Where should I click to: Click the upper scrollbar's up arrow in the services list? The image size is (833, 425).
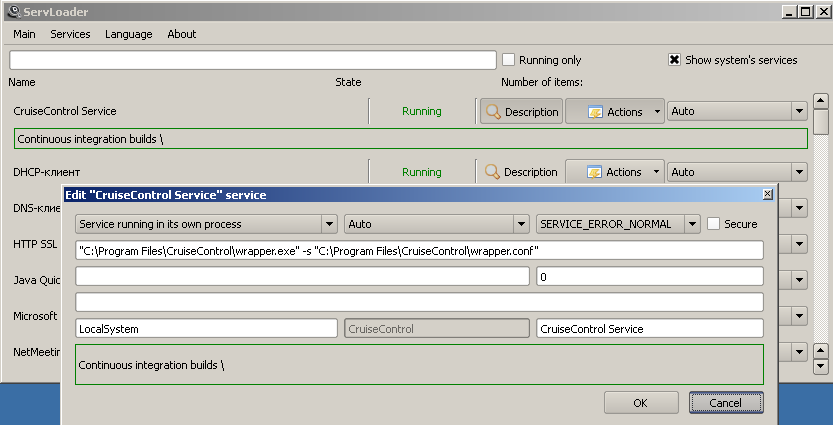tap(821, 100)
